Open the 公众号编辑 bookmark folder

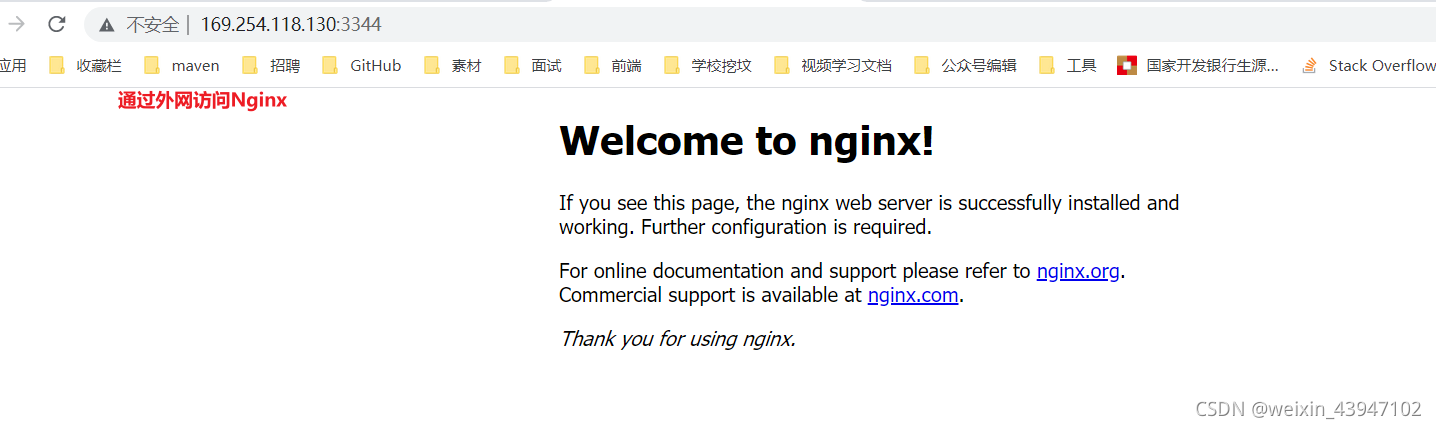click(966, 66)
